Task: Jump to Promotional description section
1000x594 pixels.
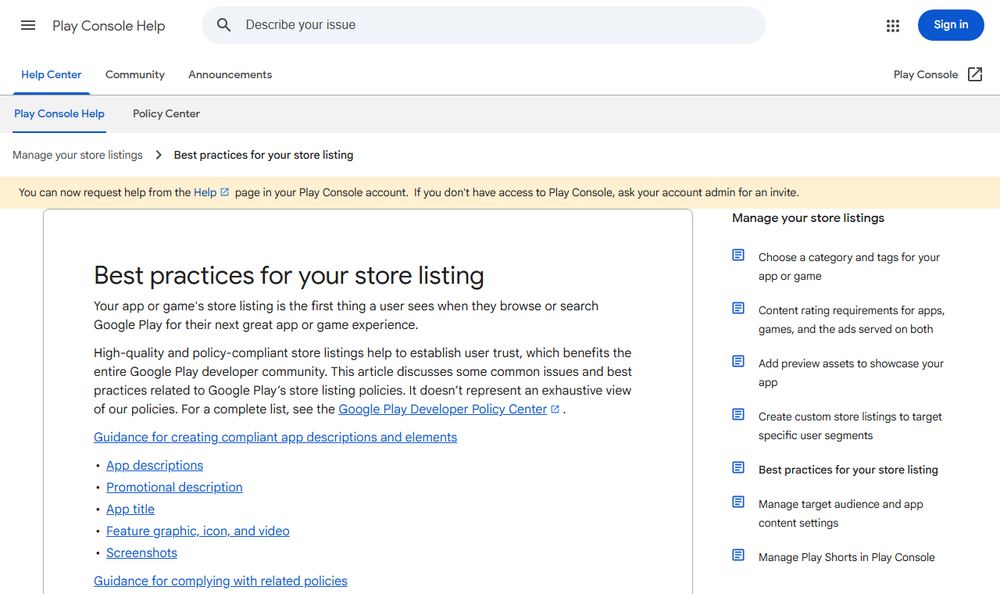Action: coord(174,487)
